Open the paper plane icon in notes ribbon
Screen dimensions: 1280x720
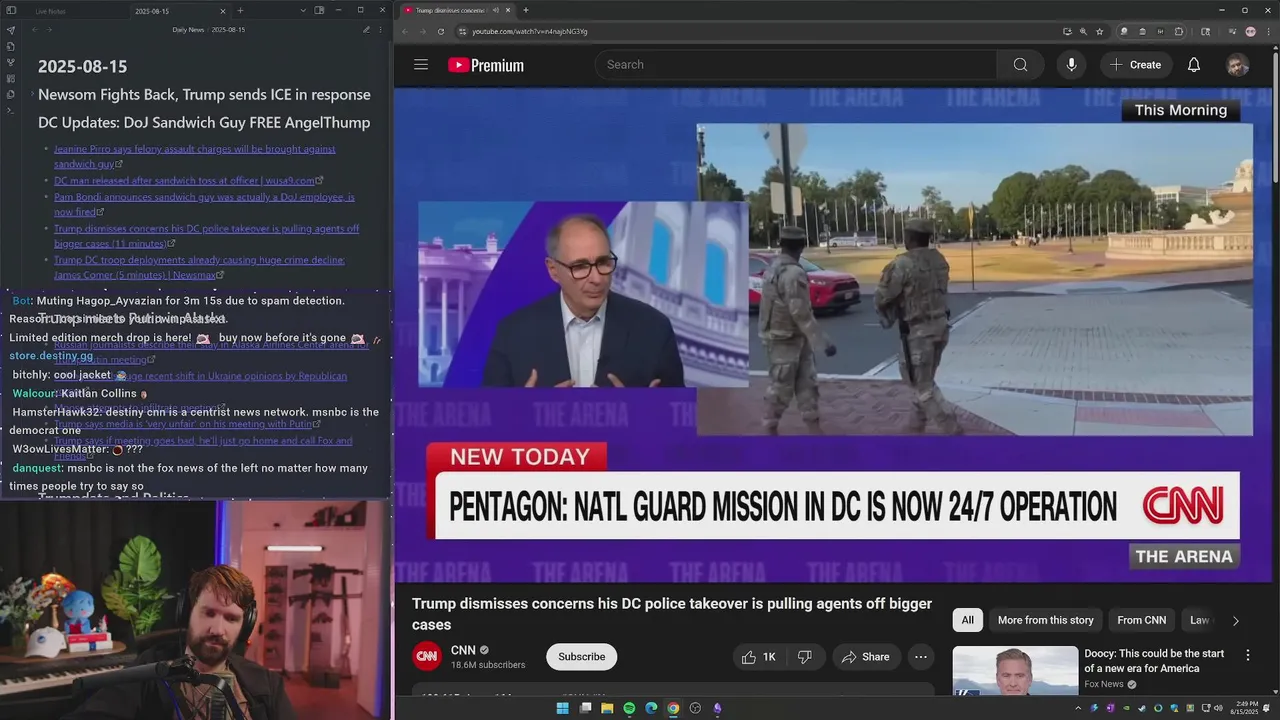(x=10, y=30)
